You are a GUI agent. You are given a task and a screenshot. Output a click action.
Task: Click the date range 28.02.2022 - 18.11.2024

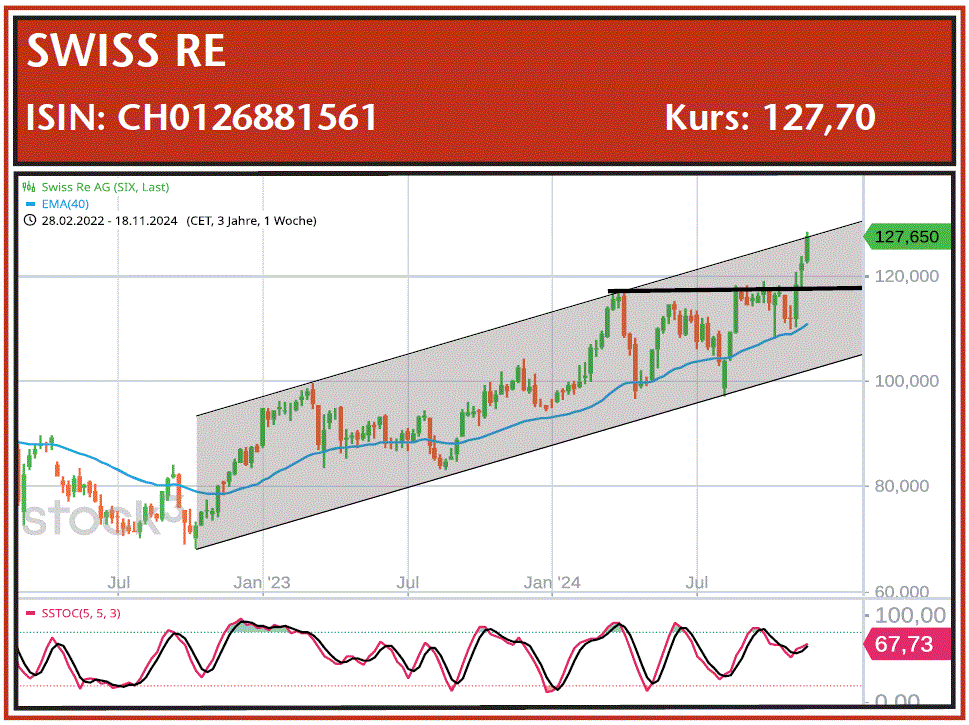point(109,221)
